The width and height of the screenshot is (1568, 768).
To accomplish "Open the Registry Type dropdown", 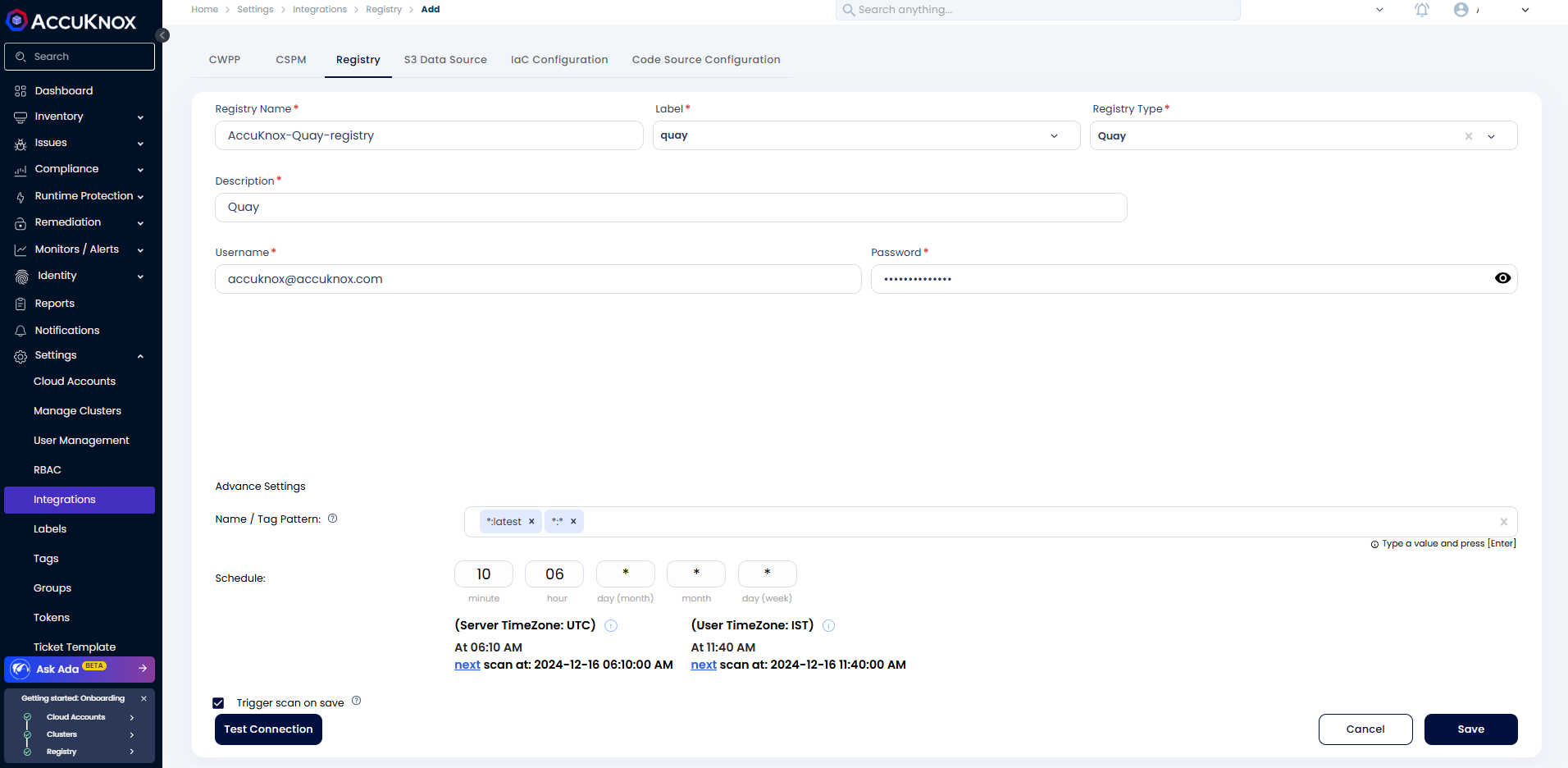I will click(1491, 136).
